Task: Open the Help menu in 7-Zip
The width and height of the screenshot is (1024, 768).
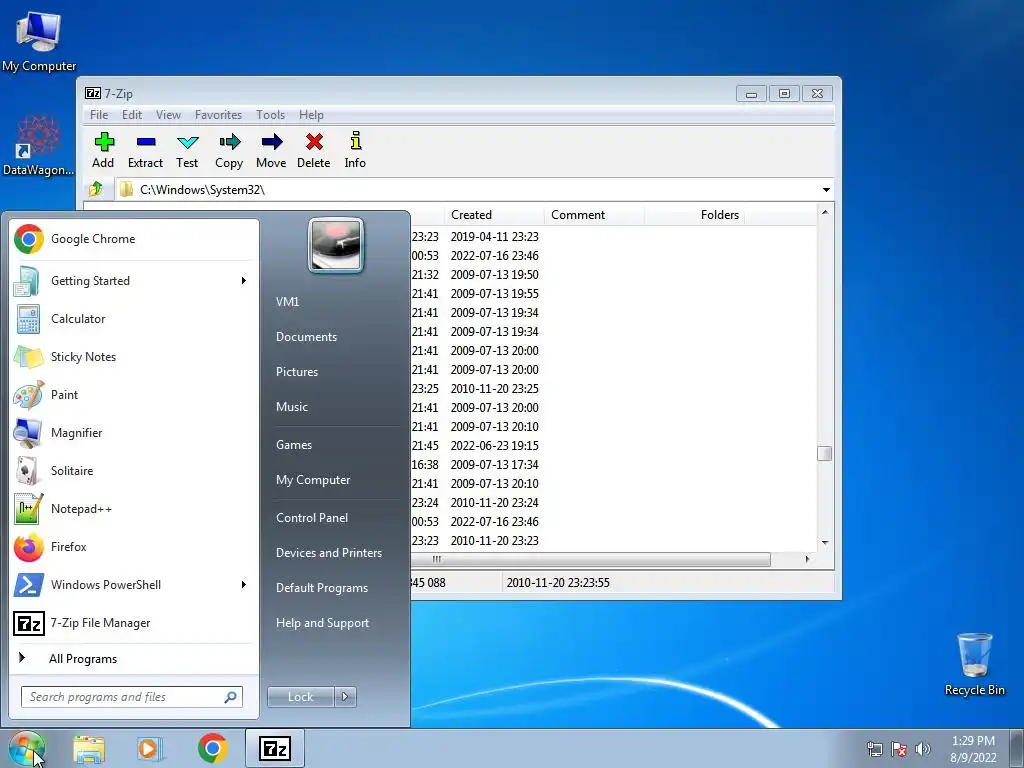Action: coord(312,115)
